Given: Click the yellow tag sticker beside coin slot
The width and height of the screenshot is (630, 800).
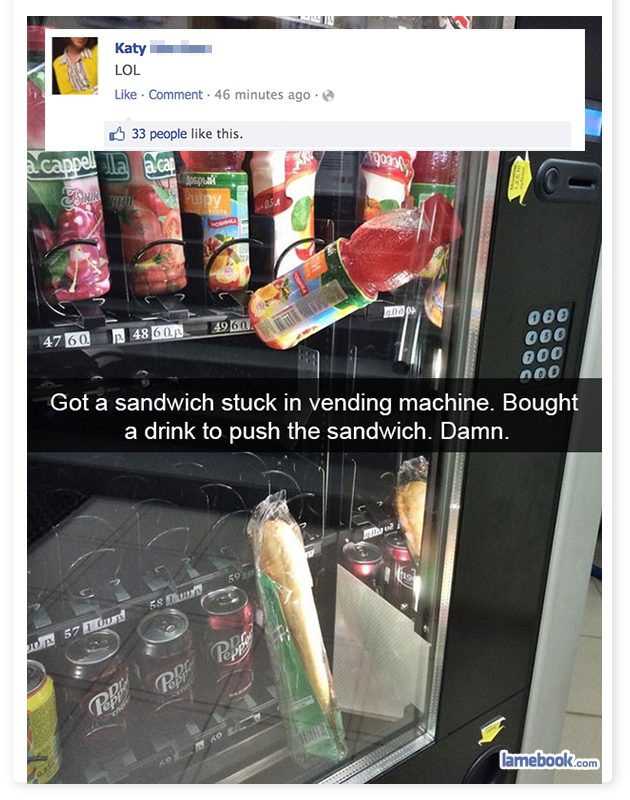Looking at the screenshot, I should 519,180.
